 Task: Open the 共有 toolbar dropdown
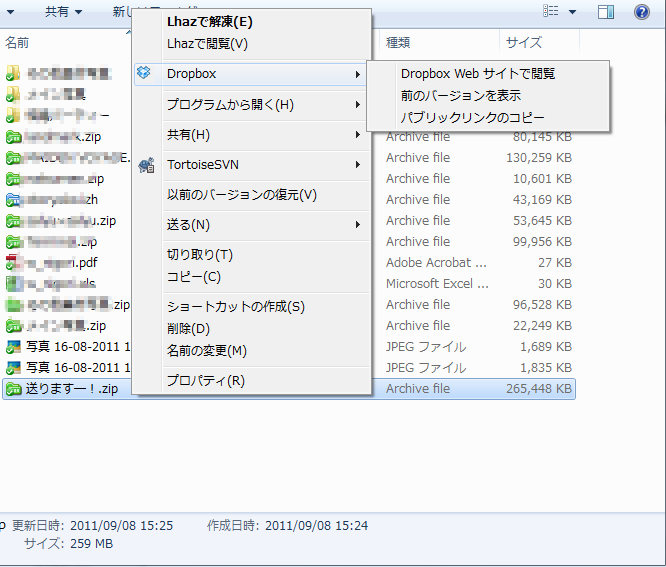[x=63, y=11]
